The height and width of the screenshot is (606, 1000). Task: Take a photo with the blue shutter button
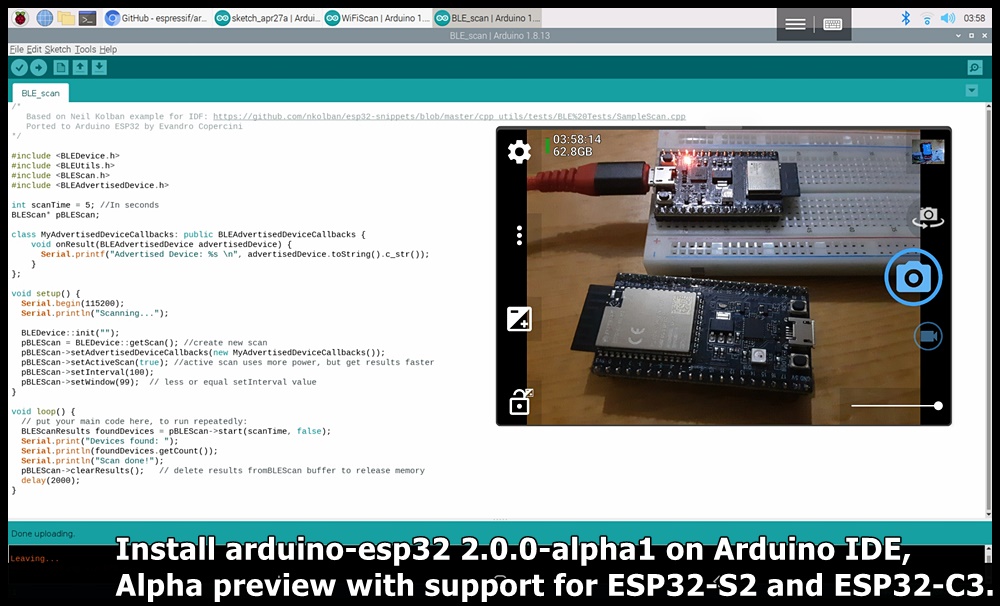913,277
